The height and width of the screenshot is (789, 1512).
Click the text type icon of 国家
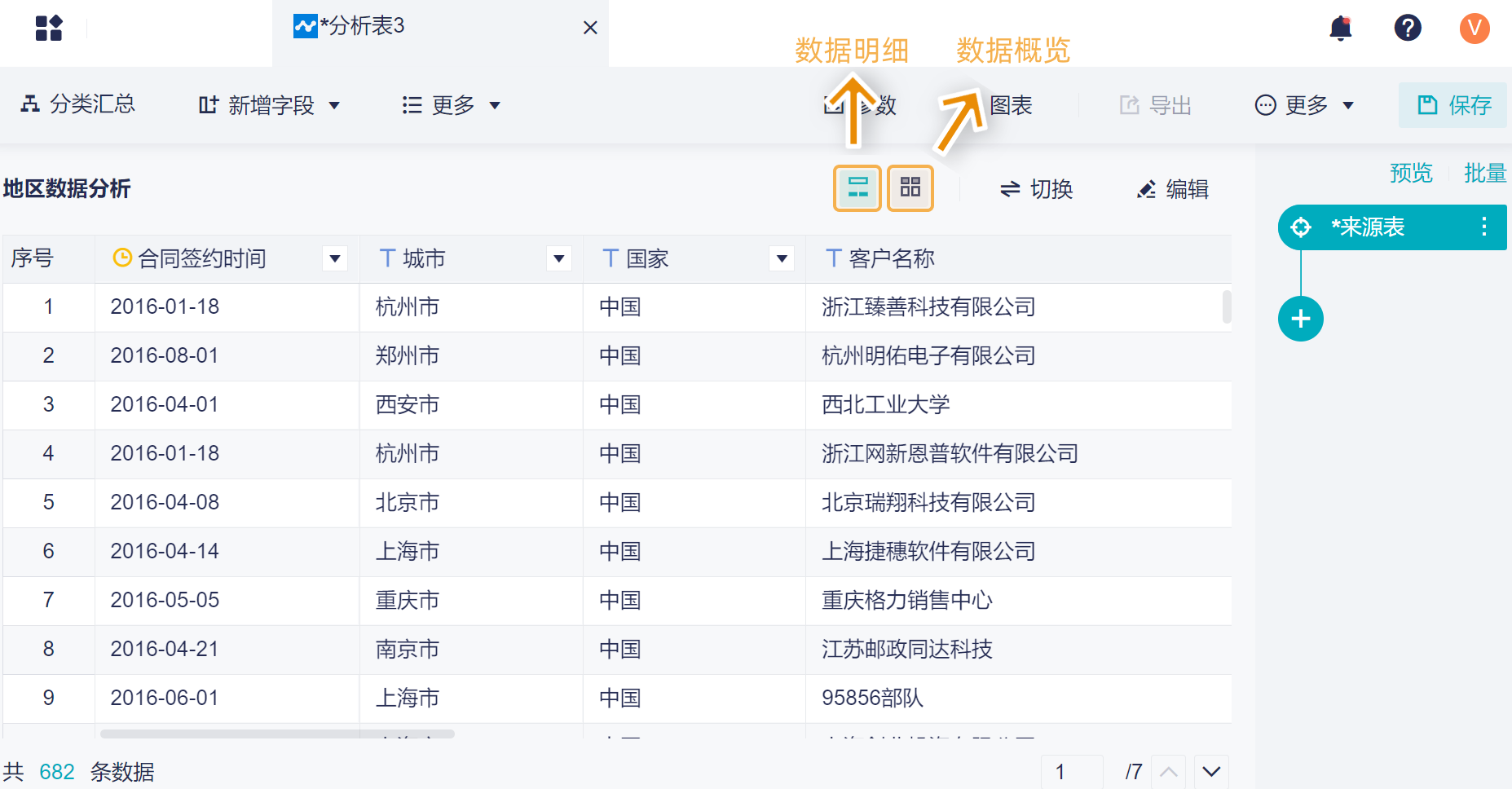[x=611, y=258]
